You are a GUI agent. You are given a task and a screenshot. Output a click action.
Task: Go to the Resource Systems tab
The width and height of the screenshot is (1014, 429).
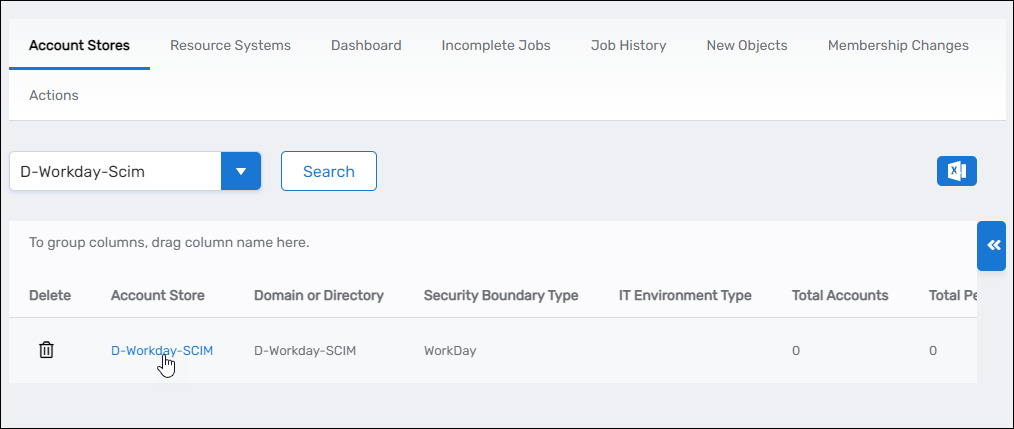coord(230,45)
